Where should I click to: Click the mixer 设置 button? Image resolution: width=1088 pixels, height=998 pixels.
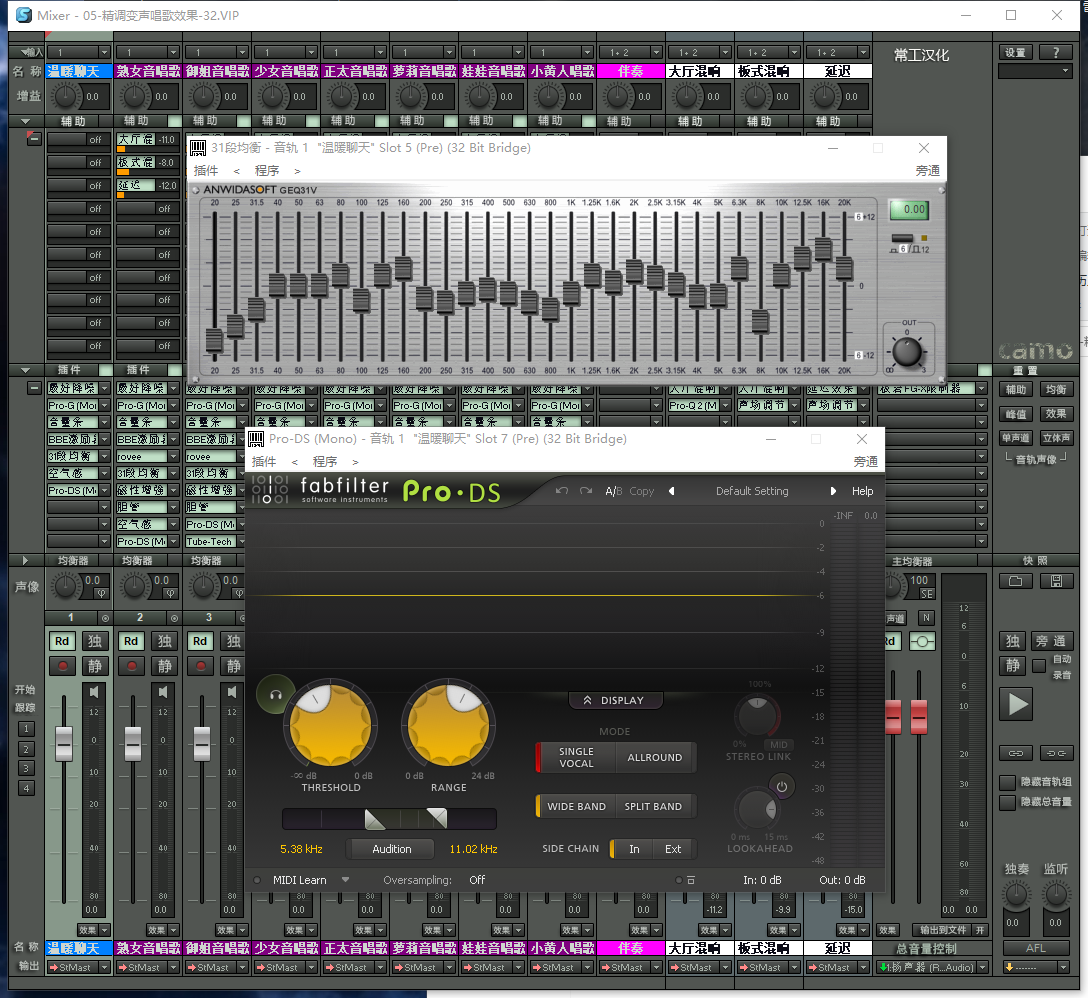click(x=1015, y=53)
